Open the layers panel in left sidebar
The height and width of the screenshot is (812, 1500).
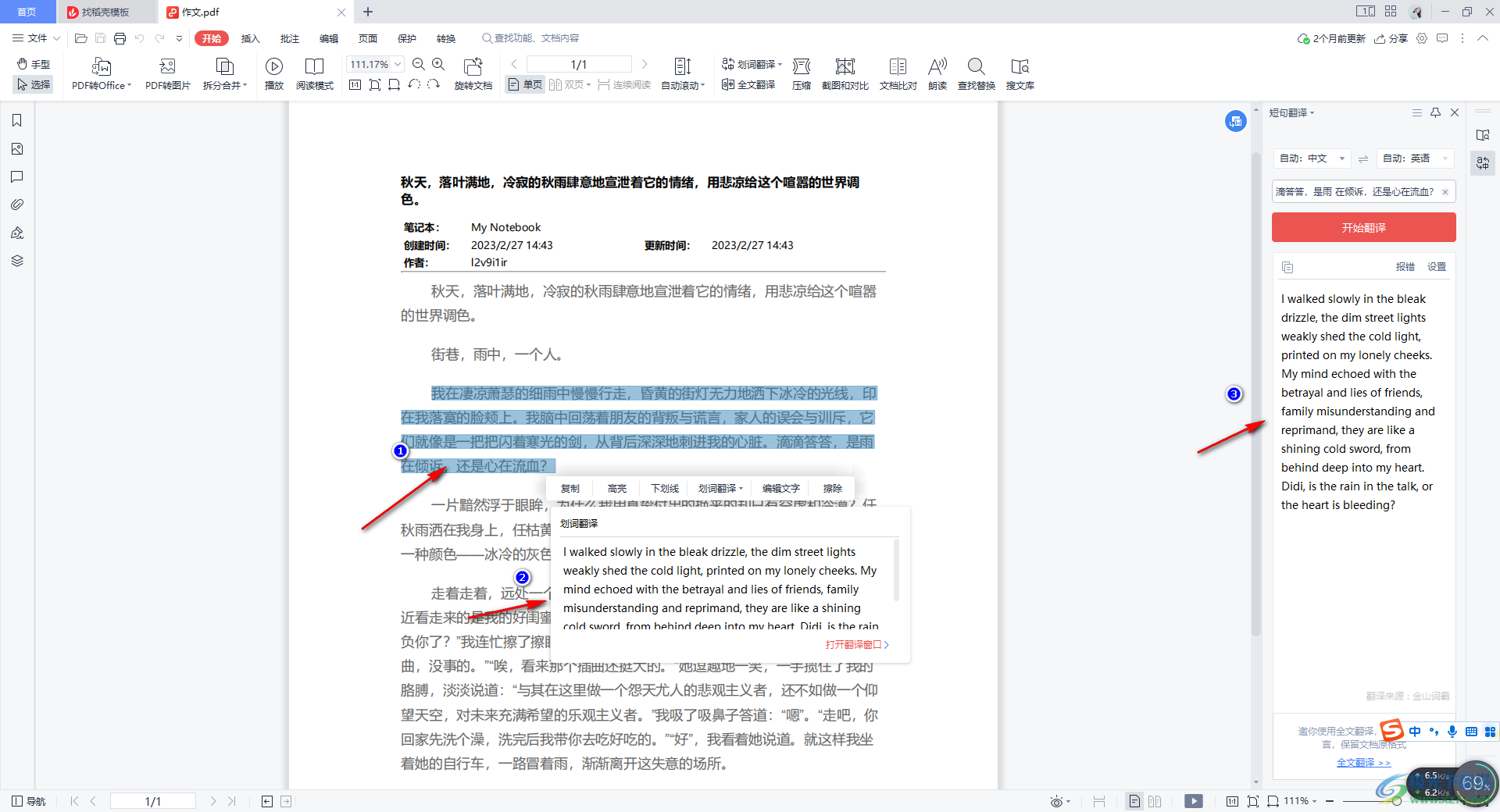pyautogui.click(x=17, y=261)
